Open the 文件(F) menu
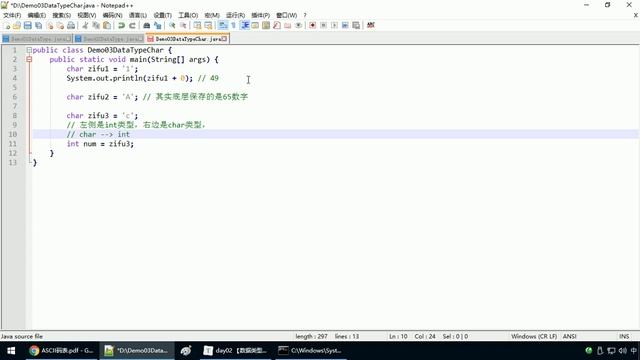640x360 pixels. pos(12,15)
